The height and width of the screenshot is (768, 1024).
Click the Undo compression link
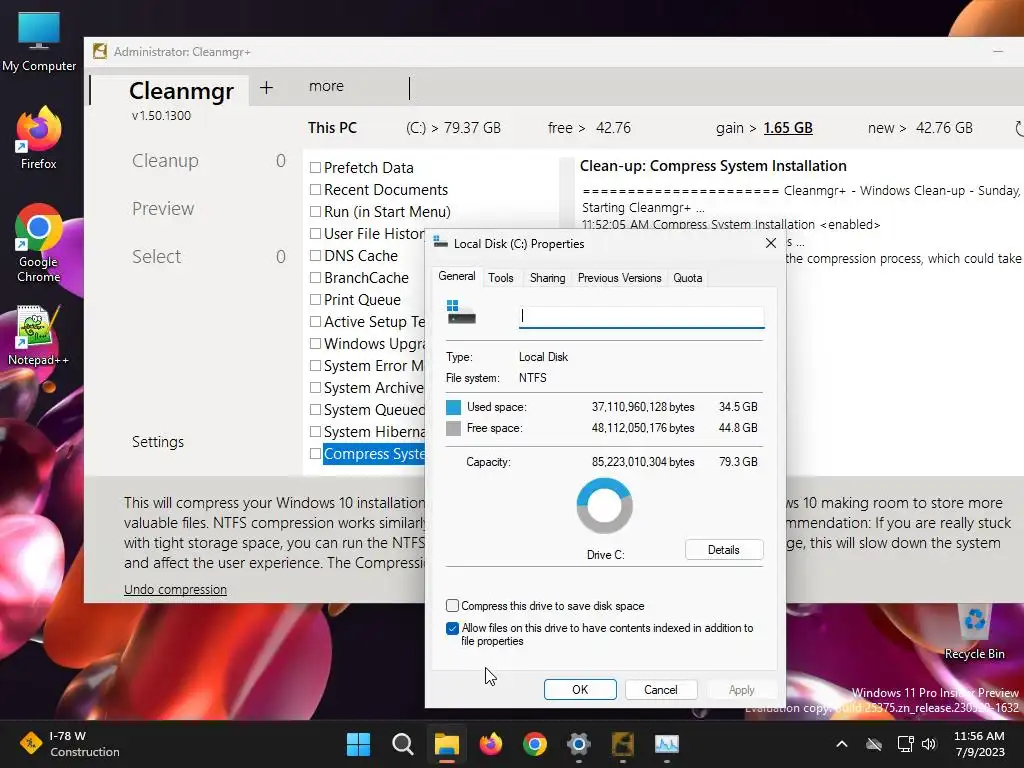pos(175,589)
